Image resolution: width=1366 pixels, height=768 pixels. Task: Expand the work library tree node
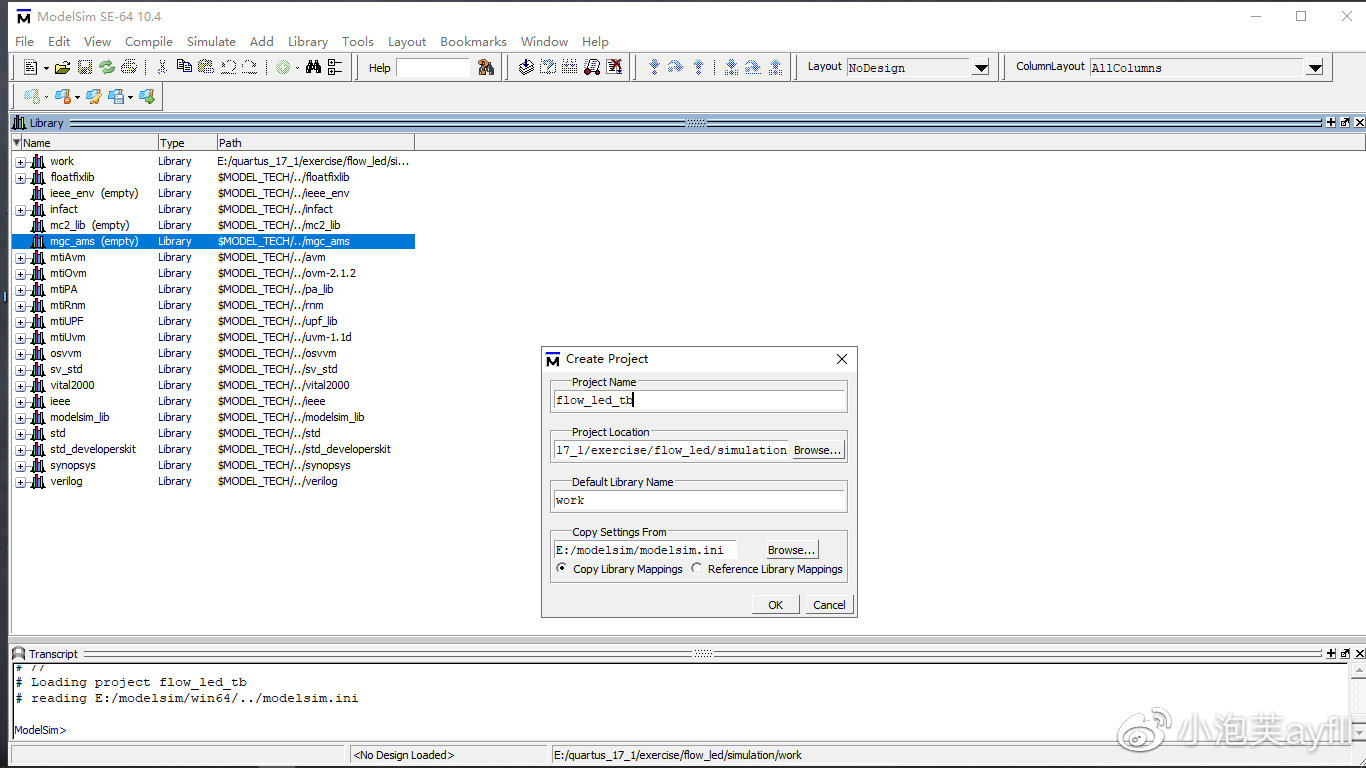[x=20, y=162]
